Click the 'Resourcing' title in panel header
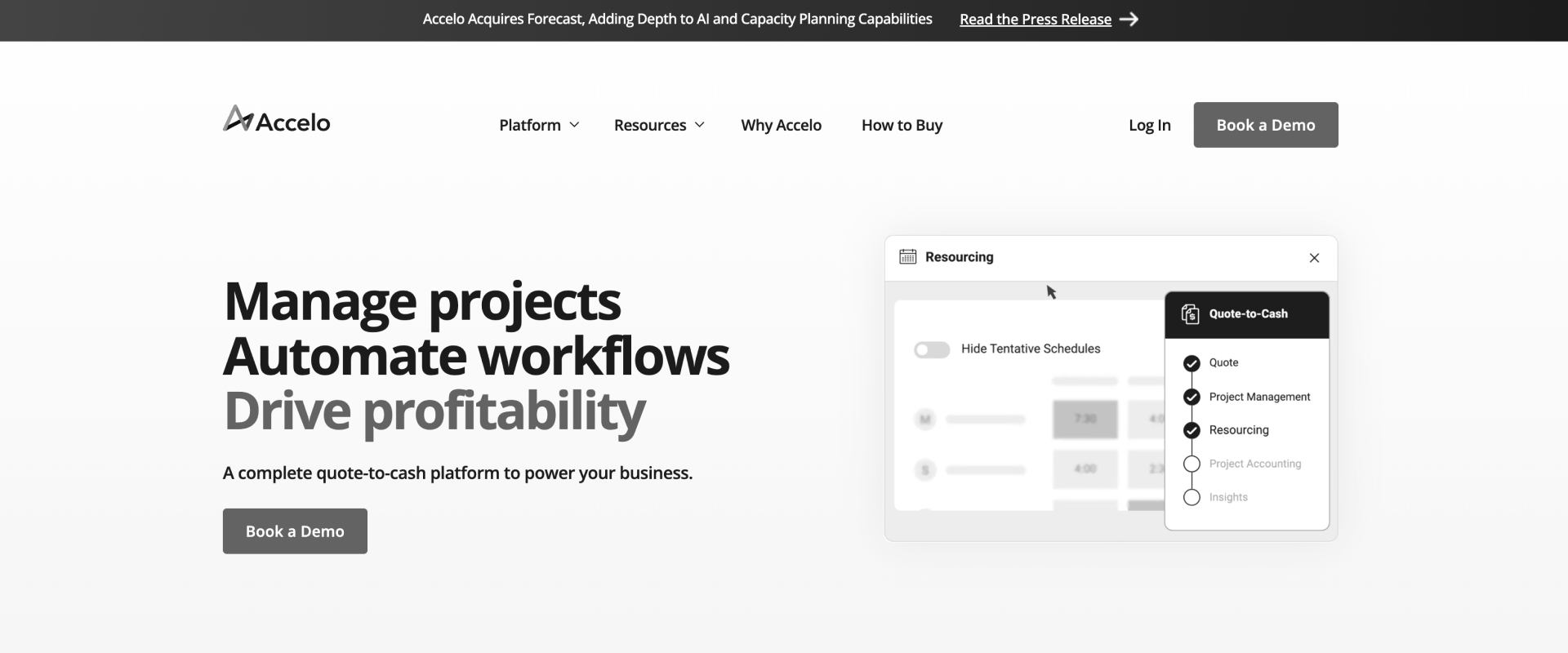 click(959, 257)
